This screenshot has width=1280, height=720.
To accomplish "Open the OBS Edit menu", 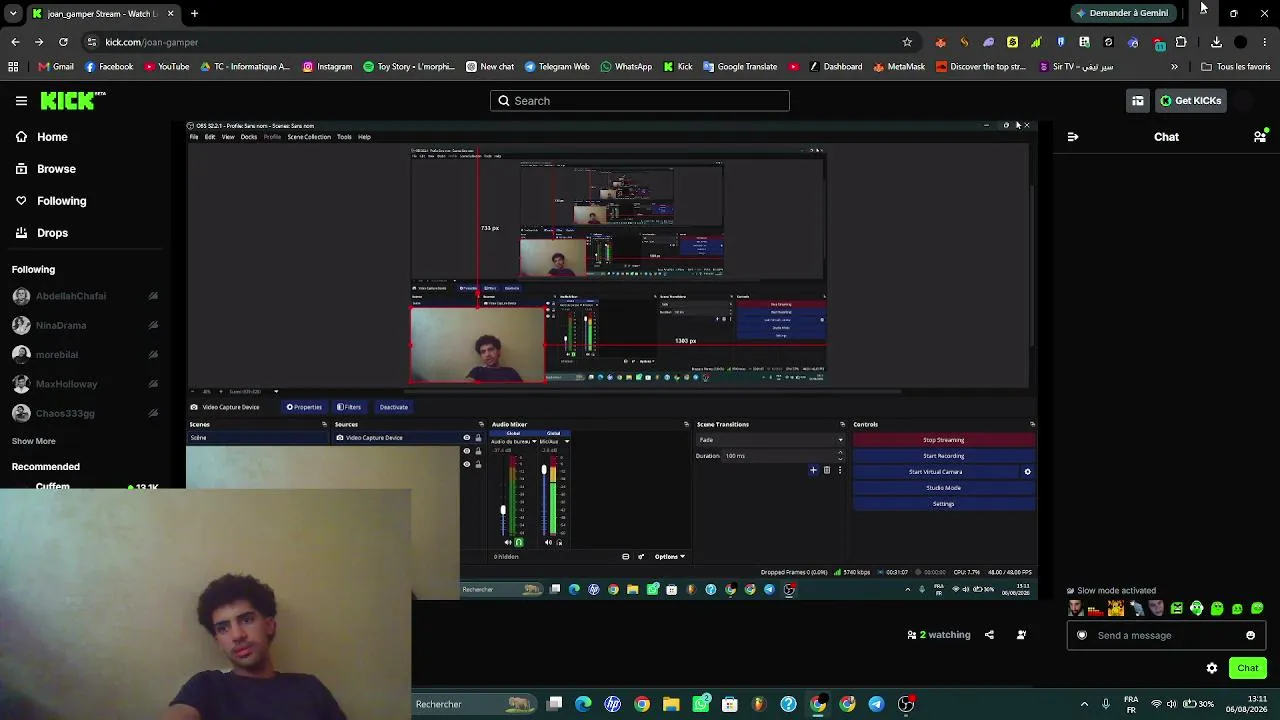I will [x=210, y=137].
